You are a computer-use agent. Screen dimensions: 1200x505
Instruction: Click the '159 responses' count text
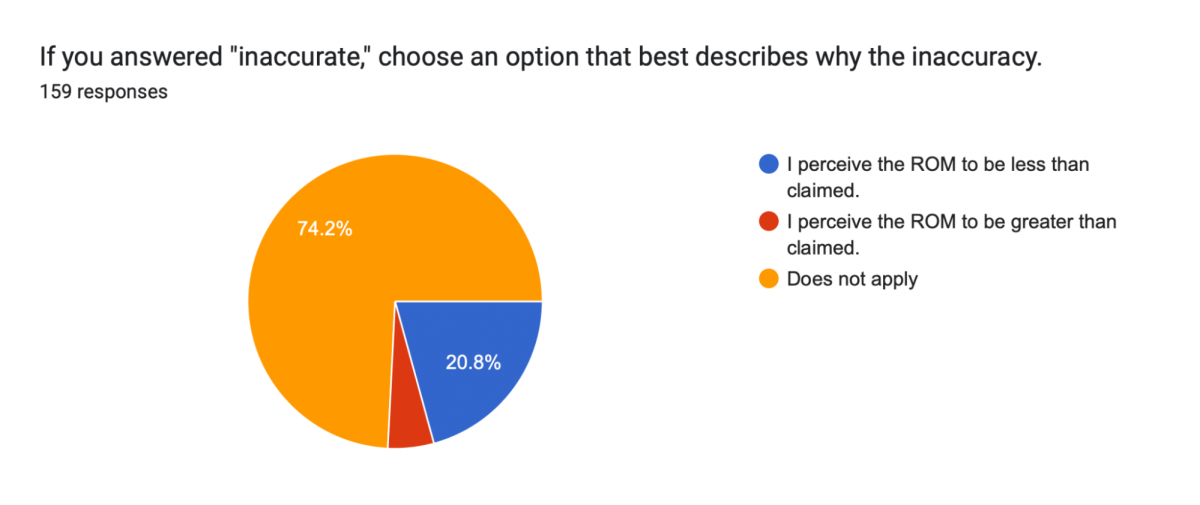(103, 92)
